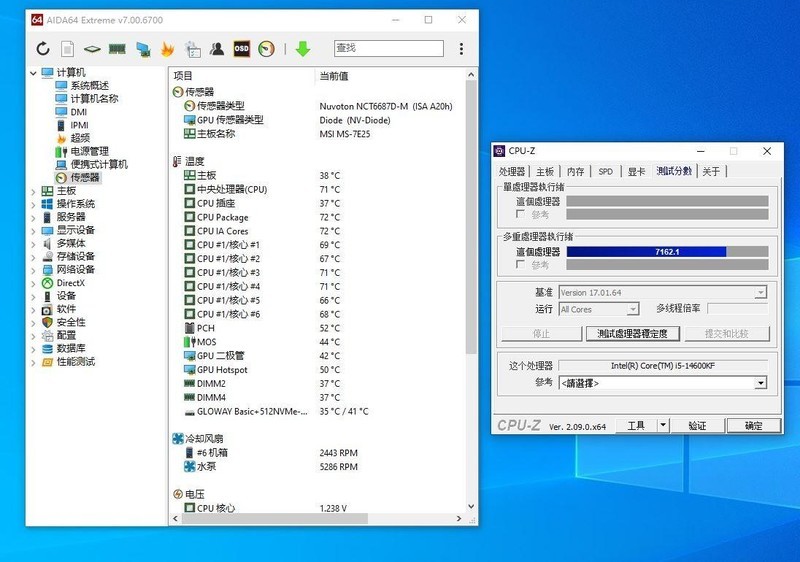Select 性能测试 in the tree
Screen dimensions: 800x562
tap(68, 362)
